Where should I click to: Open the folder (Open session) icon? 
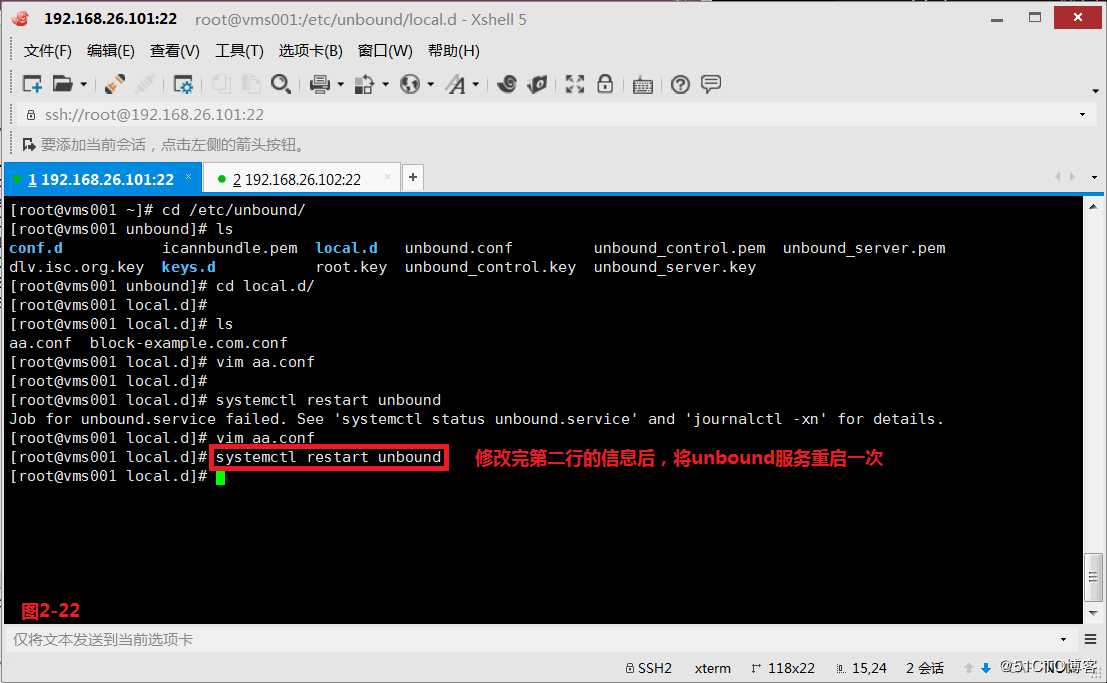click(63, 85)
